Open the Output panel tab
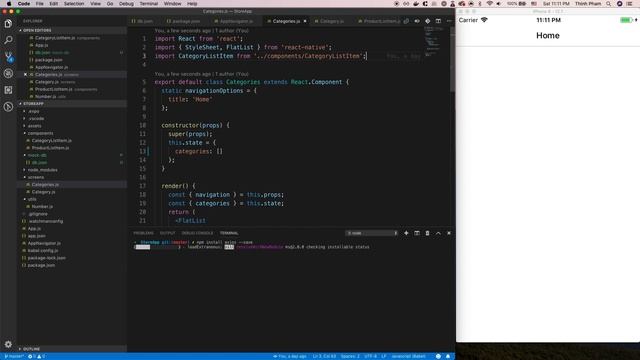Screen dimensions: 640x360 [167, 233]
